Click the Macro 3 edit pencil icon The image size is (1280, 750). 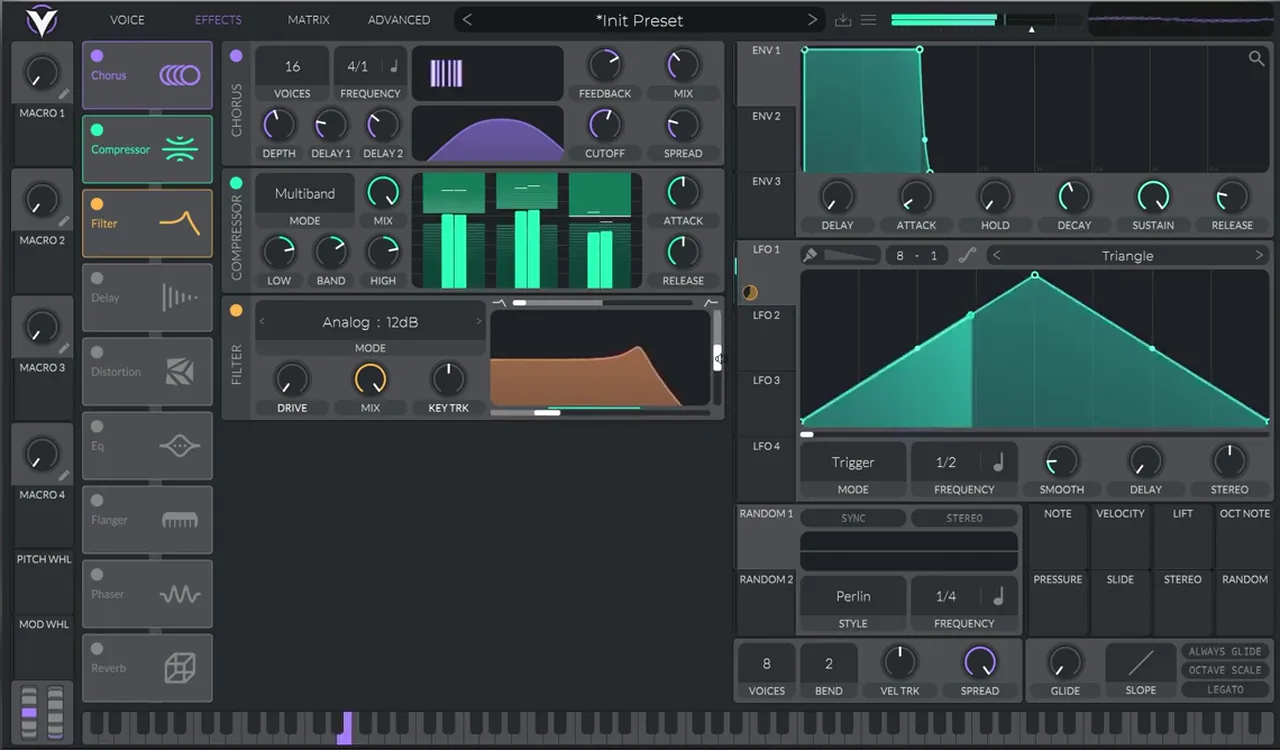64,348
